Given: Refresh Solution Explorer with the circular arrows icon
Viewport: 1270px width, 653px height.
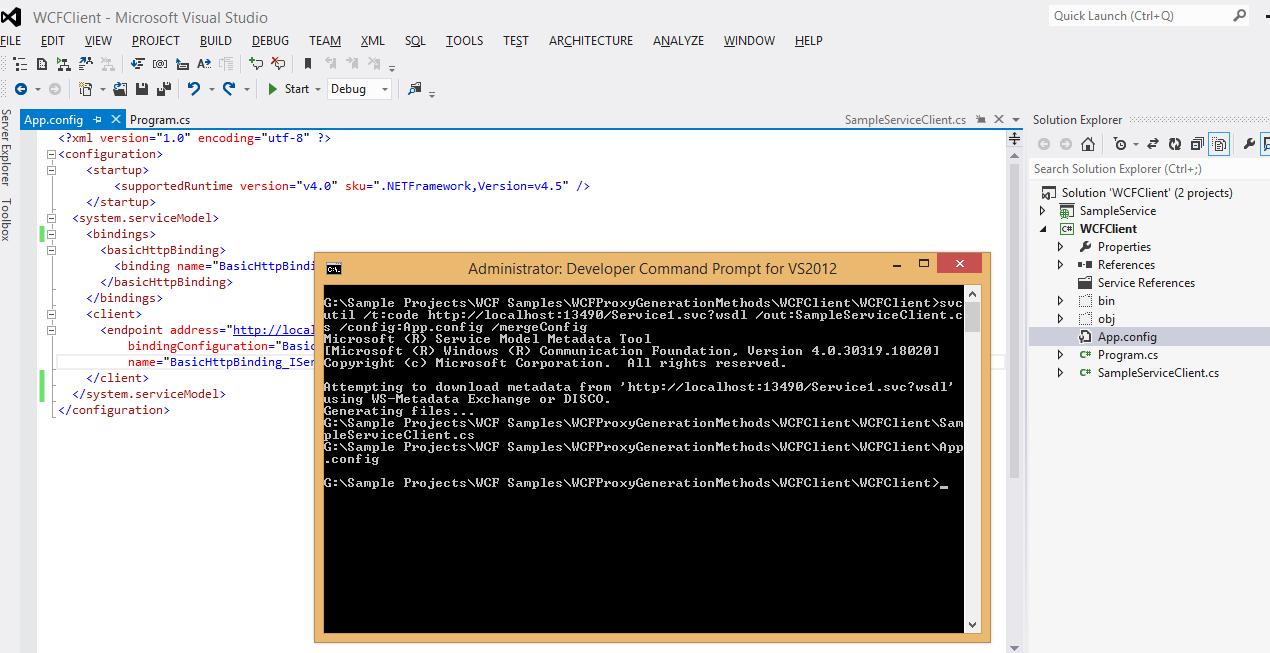Looking at the screenshot, I should coord(1174,144).
